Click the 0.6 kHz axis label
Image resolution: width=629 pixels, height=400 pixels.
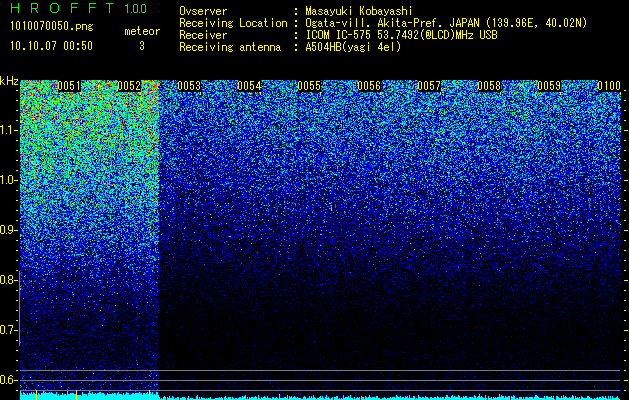click(8, 380)
